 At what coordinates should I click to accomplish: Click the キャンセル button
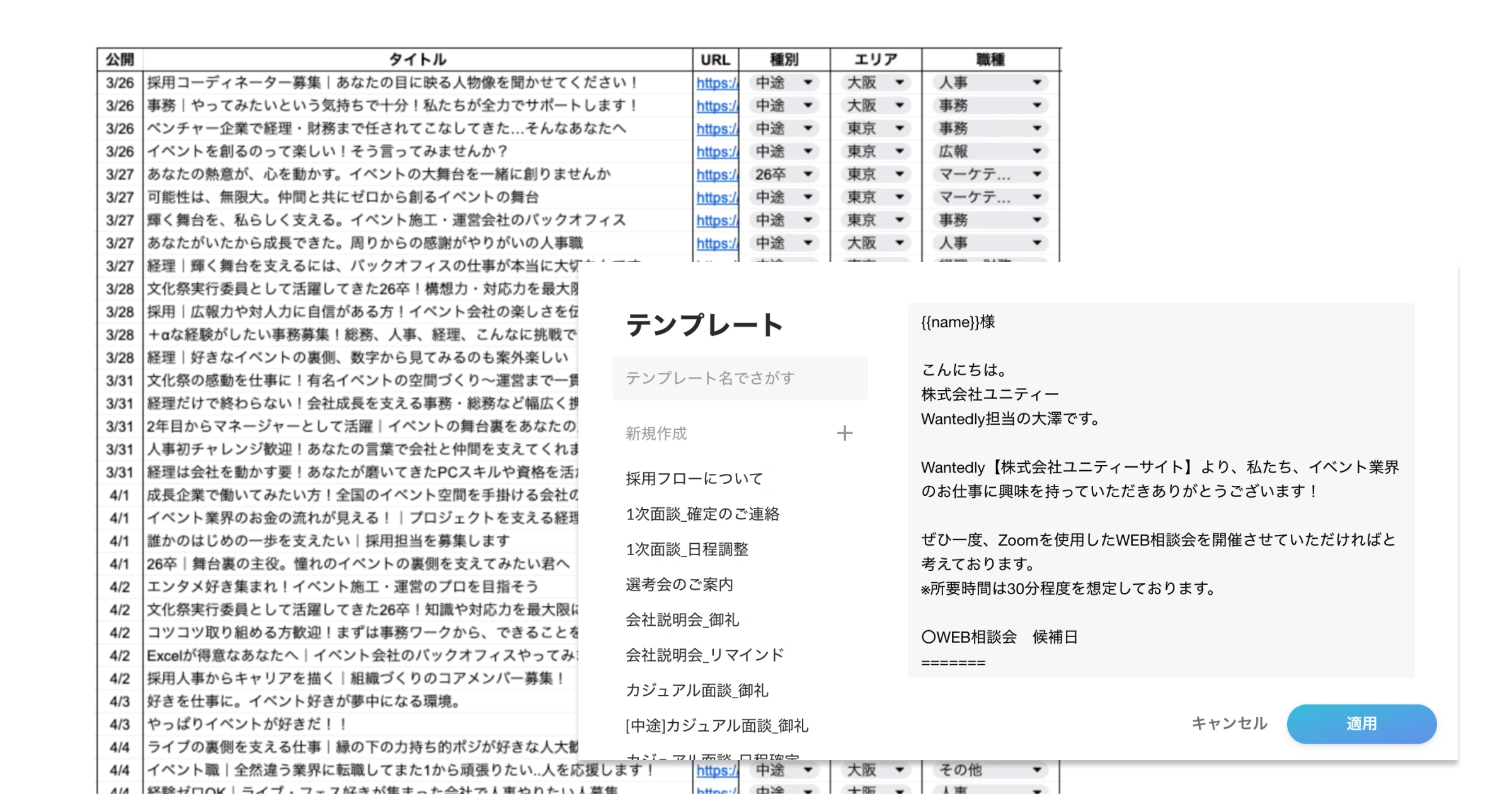1228,723
